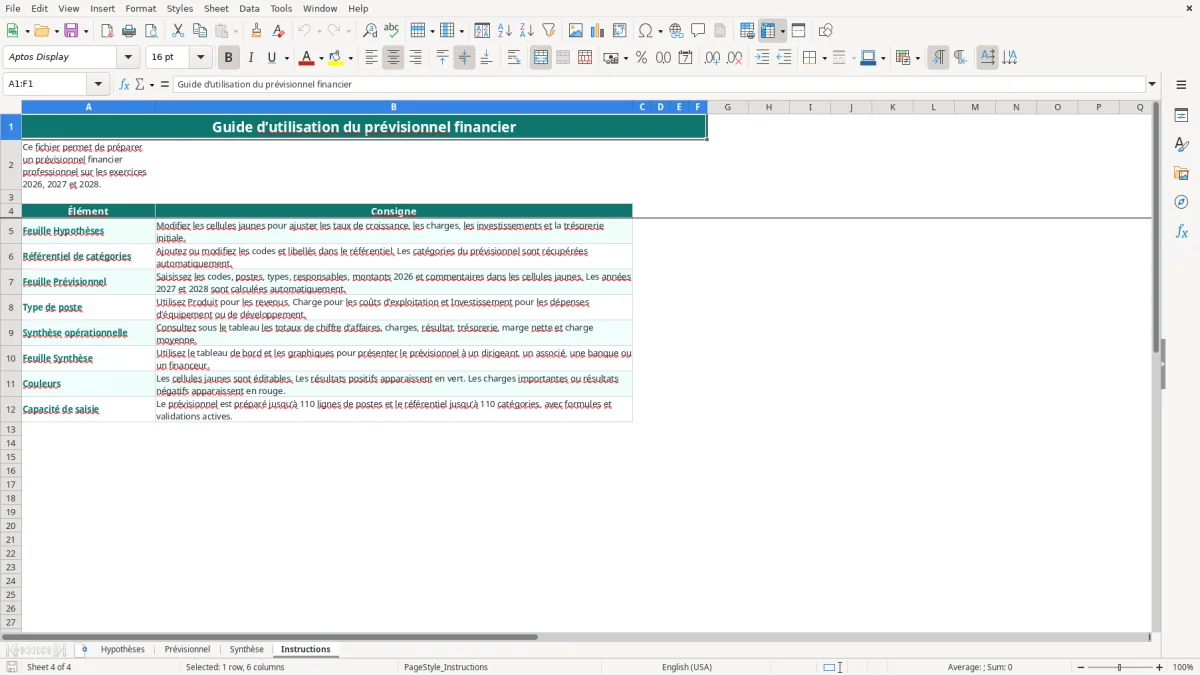
Task: Cut the selected cells
Action: [x=178, y=31]
